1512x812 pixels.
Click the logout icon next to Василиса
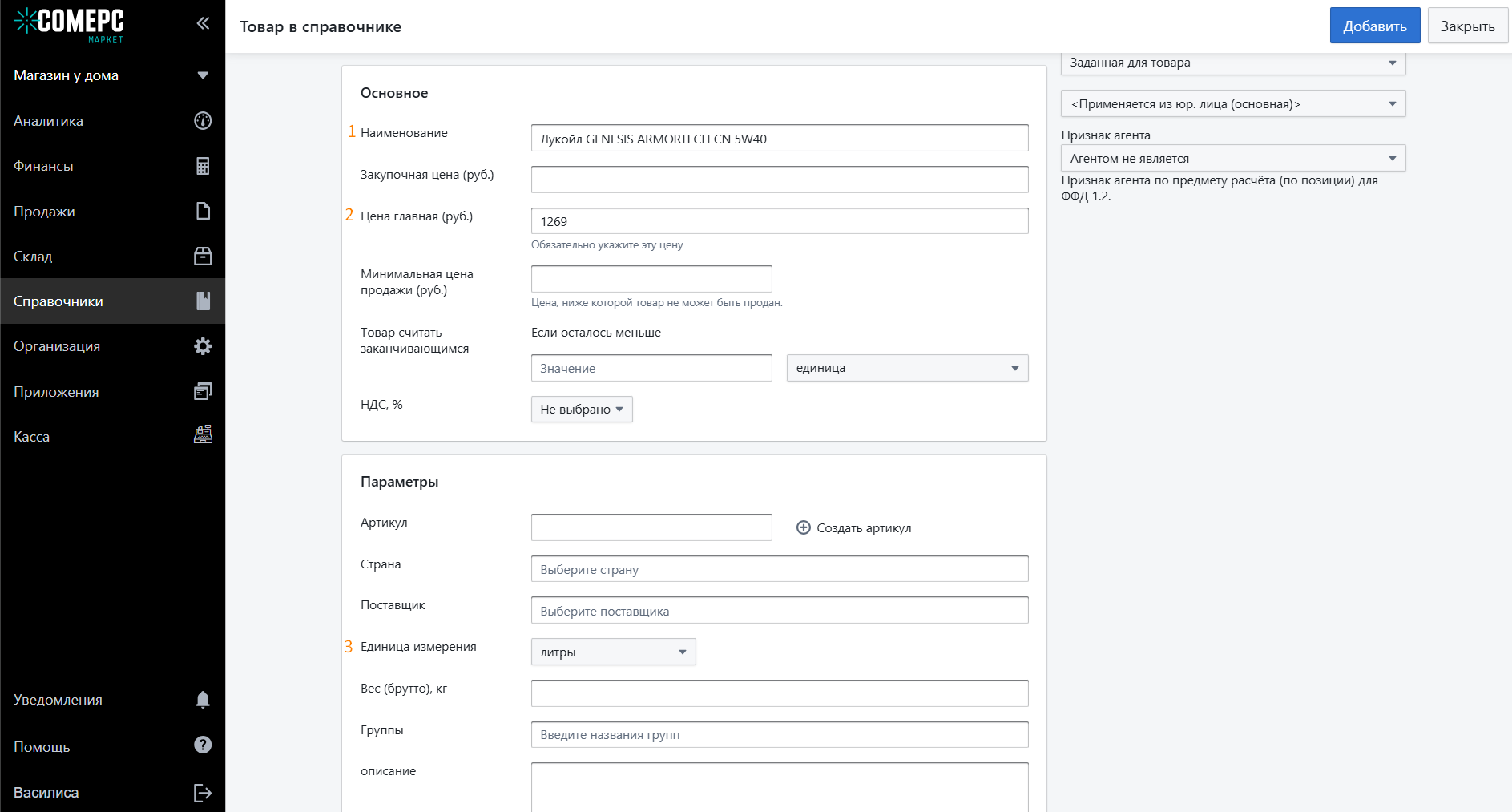[x=203, y=793]
